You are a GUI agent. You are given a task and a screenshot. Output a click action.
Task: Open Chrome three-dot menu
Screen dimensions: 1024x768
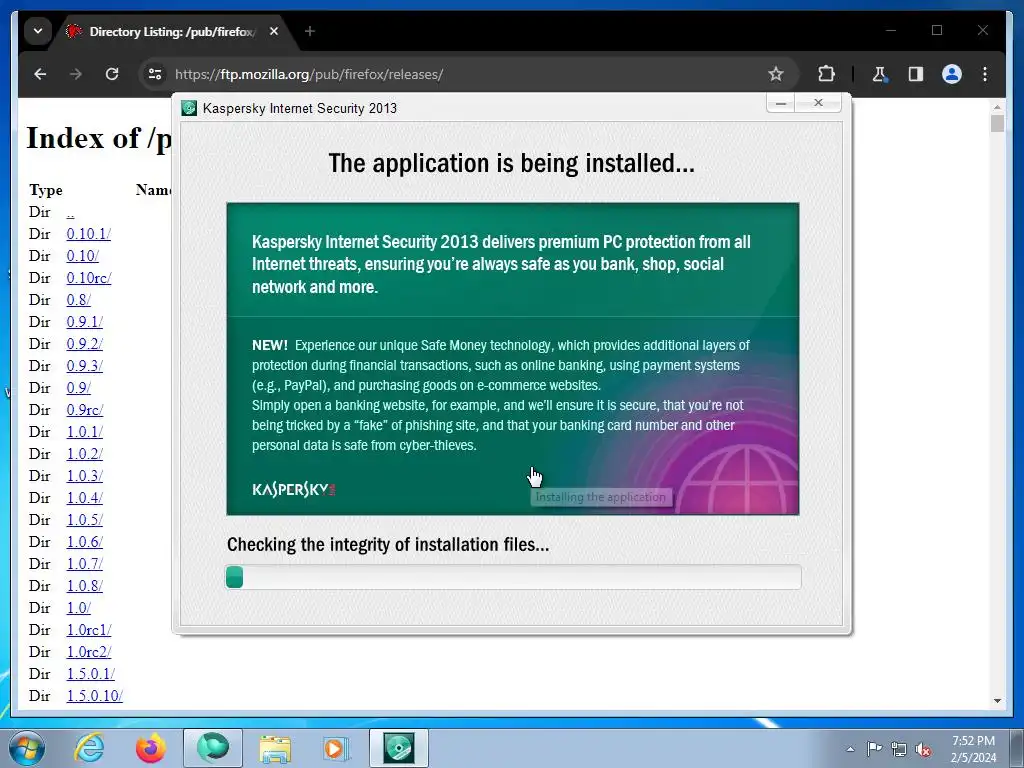985,74
